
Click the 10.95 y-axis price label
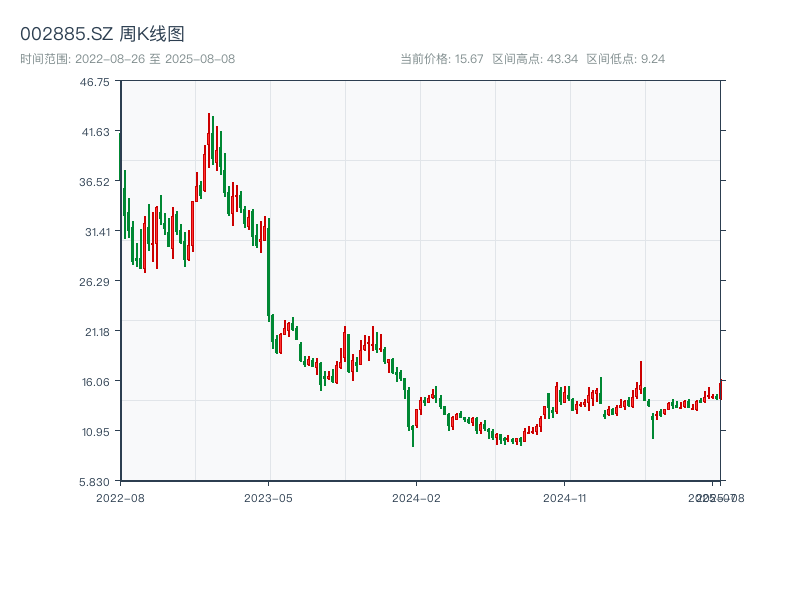pos(95,432)
